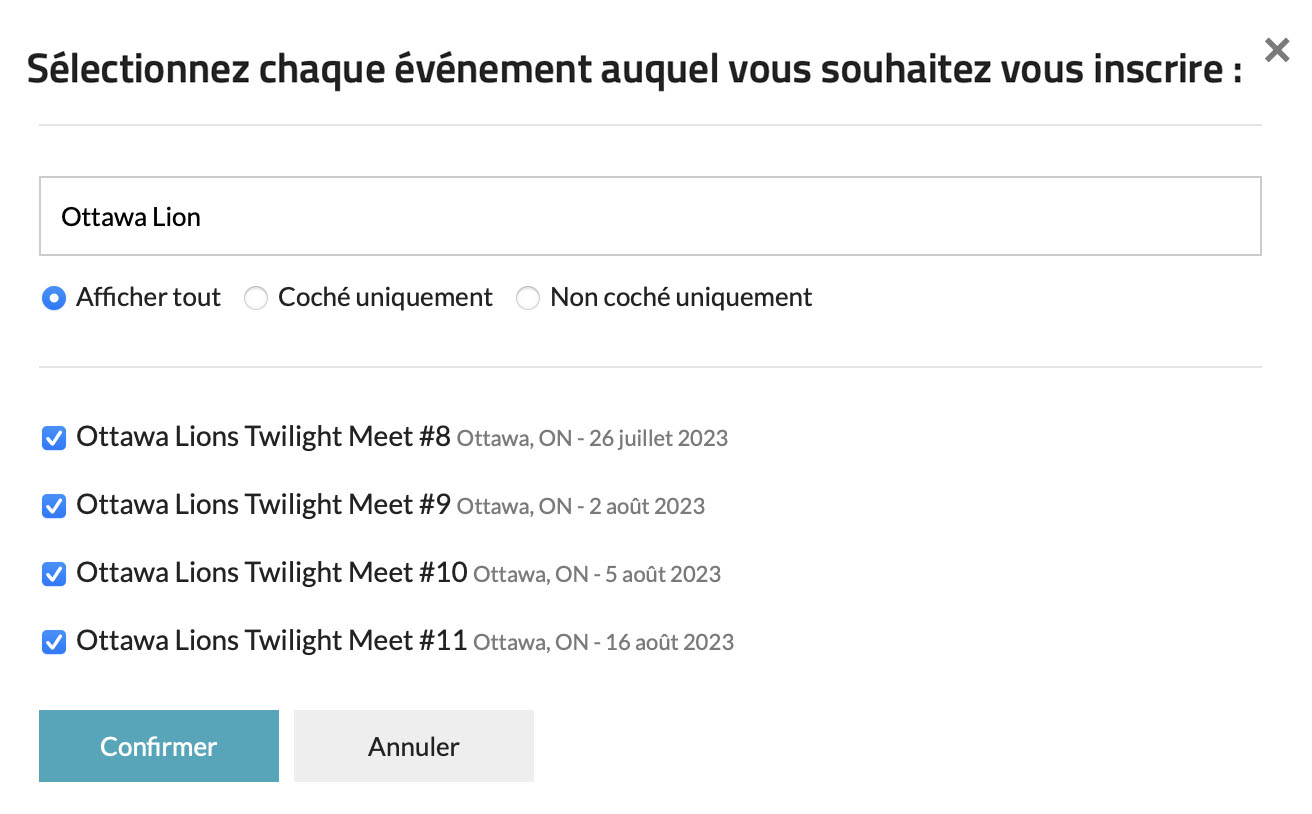Click the 'Sélectionnez chaque événement' dialog heading
This screenshot has width=1312, height=814.
[634, 72]
